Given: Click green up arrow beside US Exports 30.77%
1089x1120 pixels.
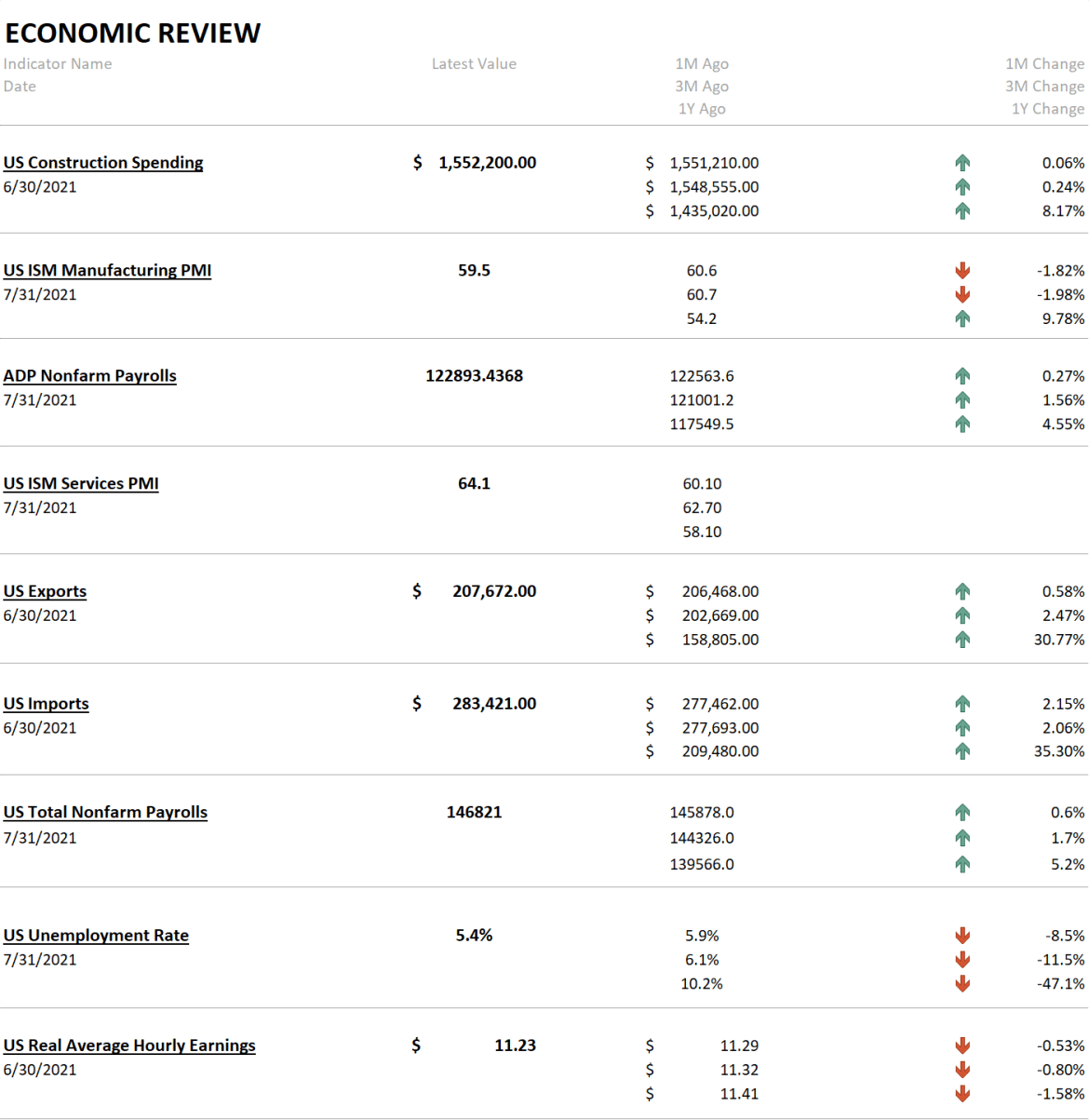Looking at the screenshot, I should point(962,640).
